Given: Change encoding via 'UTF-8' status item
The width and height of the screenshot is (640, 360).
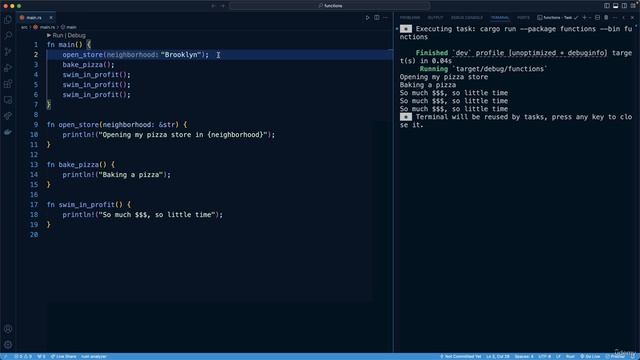Looking at the screenshot, I should pos(544,356).
